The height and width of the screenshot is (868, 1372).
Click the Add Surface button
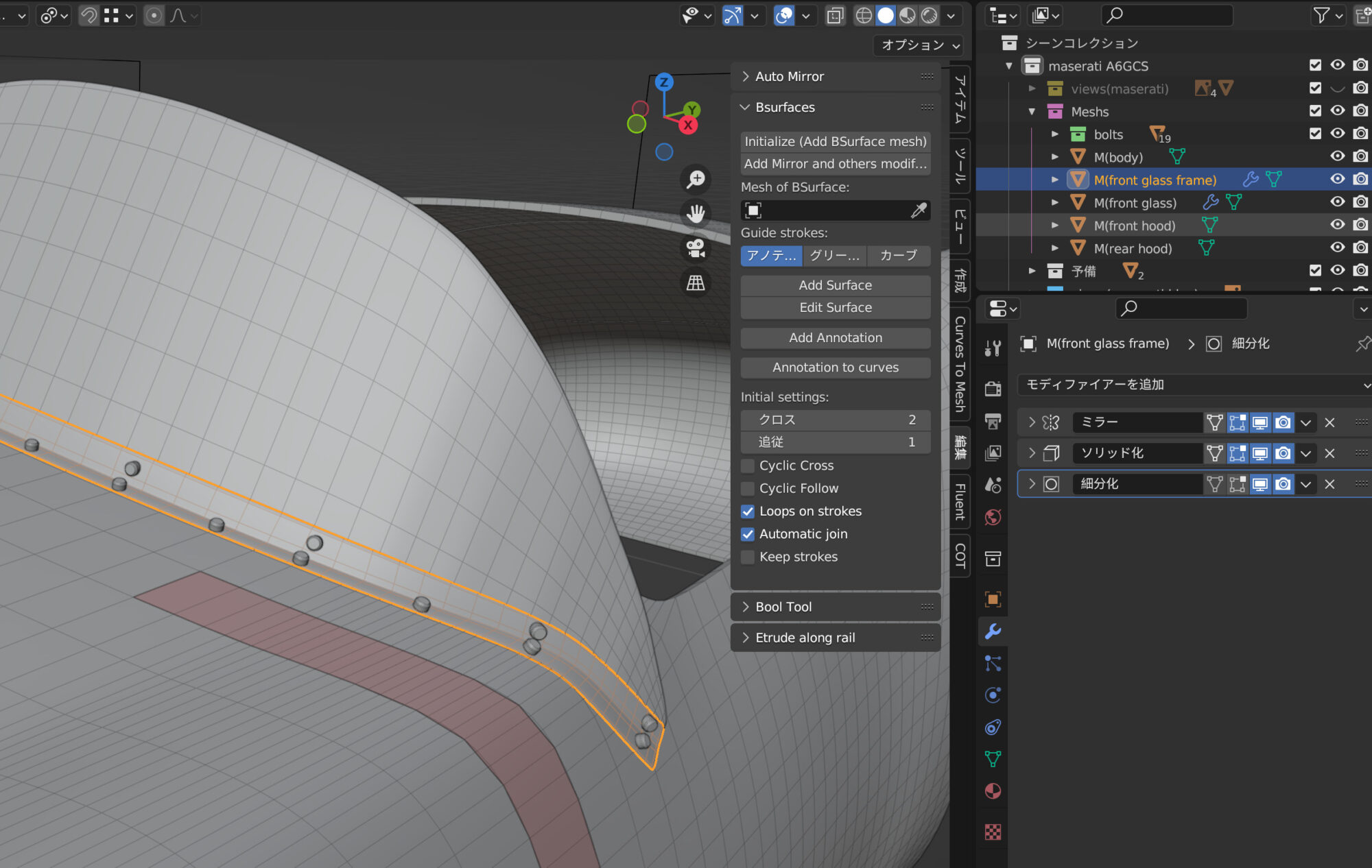click(836, 285)
